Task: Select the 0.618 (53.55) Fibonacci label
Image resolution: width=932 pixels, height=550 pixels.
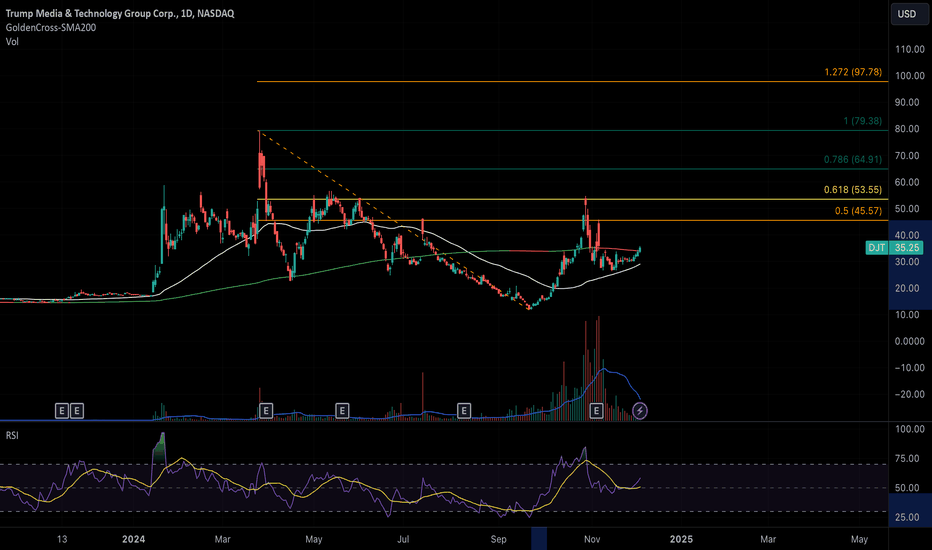Action: coord(852,190)
